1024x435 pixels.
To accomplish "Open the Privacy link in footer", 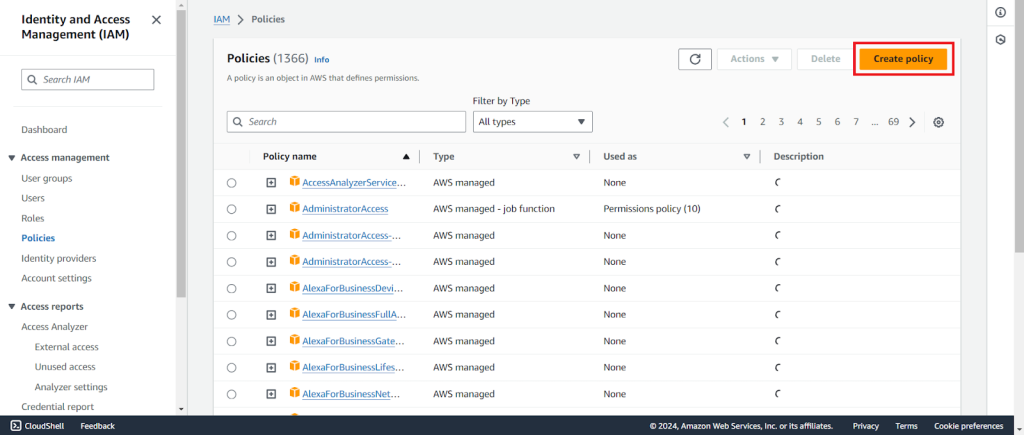I will 866,426.
